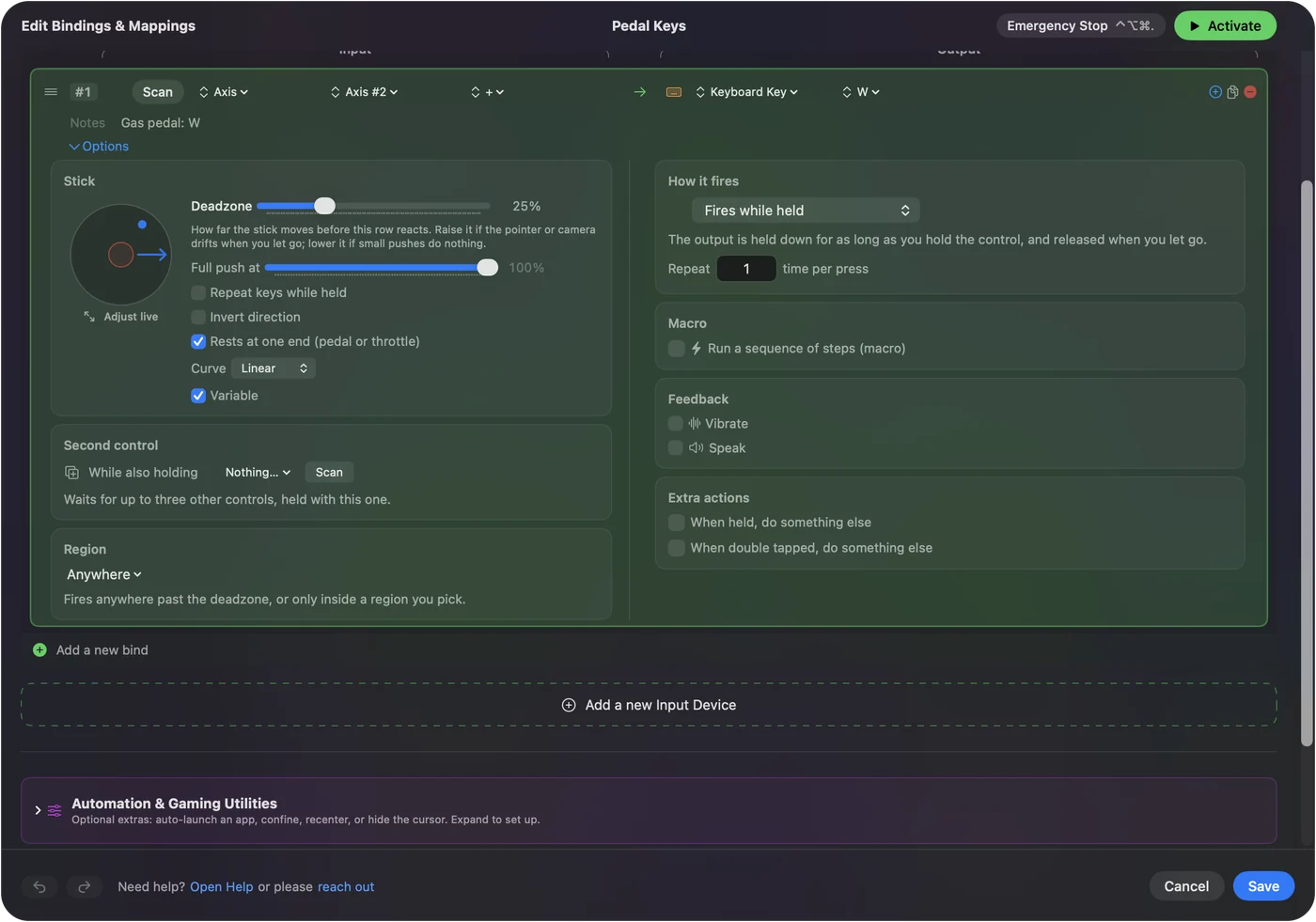Duplicate bind #1 with the copy icon
This screenshot has height=922, width=1316.
1232,92
